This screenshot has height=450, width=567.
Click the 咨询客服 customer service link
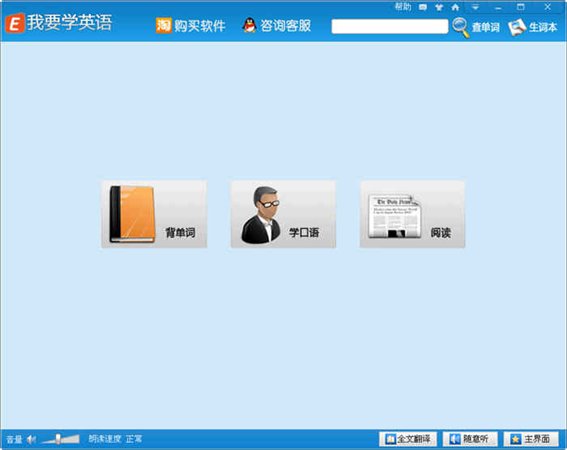(286, 26)
